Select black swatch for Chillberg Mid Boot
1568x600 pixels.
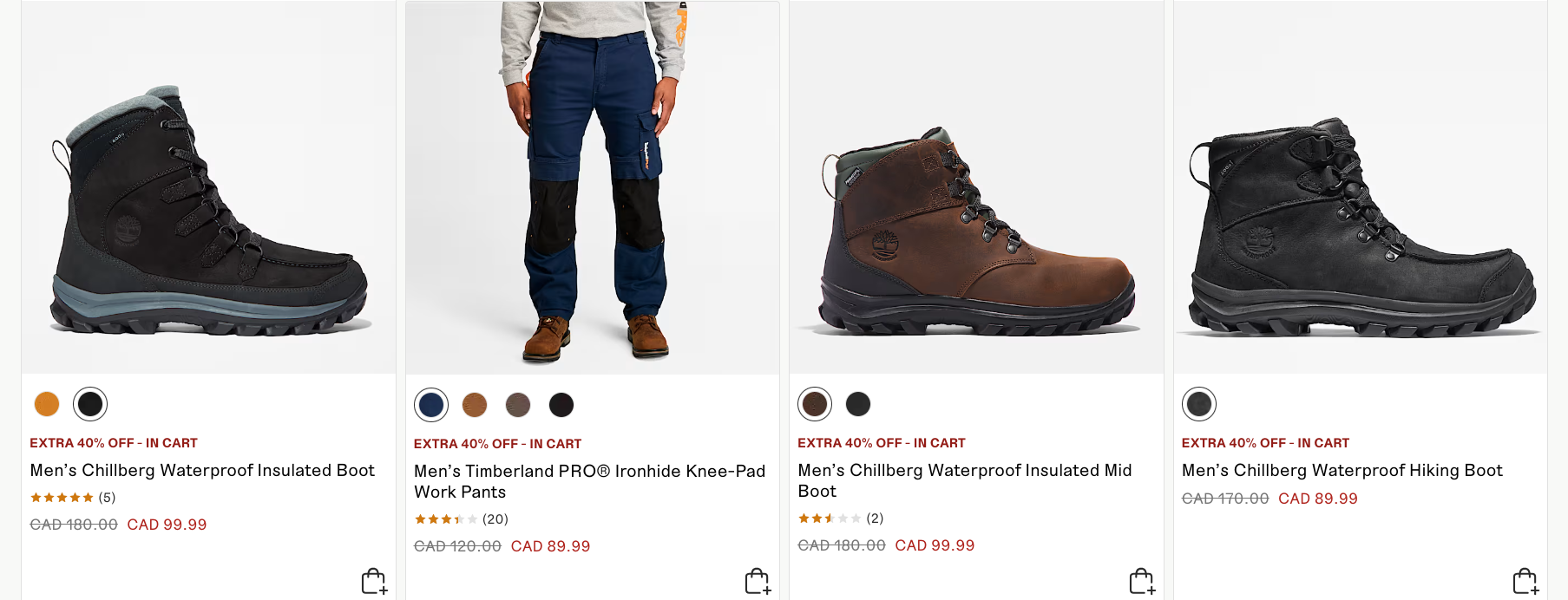click(858, 404)
